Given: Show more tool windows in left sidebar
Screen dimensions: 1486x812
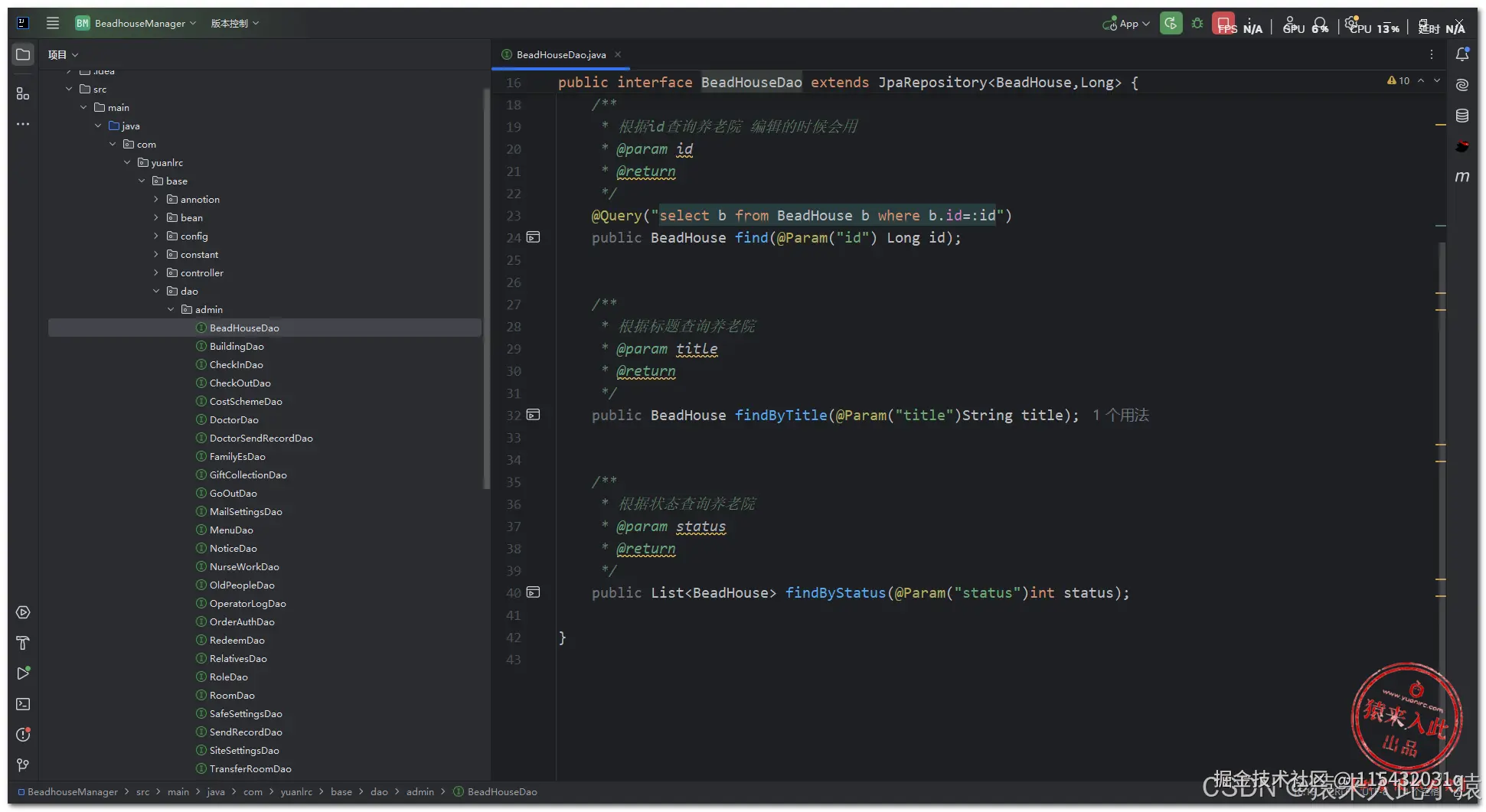Looking at the screenshot, I should click(23, 124).
